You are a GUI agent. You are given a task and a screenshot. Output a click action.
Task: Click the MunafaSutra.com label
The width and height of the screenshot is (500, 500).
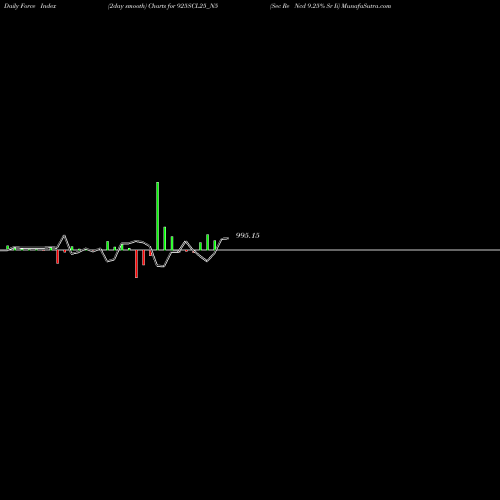366,6
